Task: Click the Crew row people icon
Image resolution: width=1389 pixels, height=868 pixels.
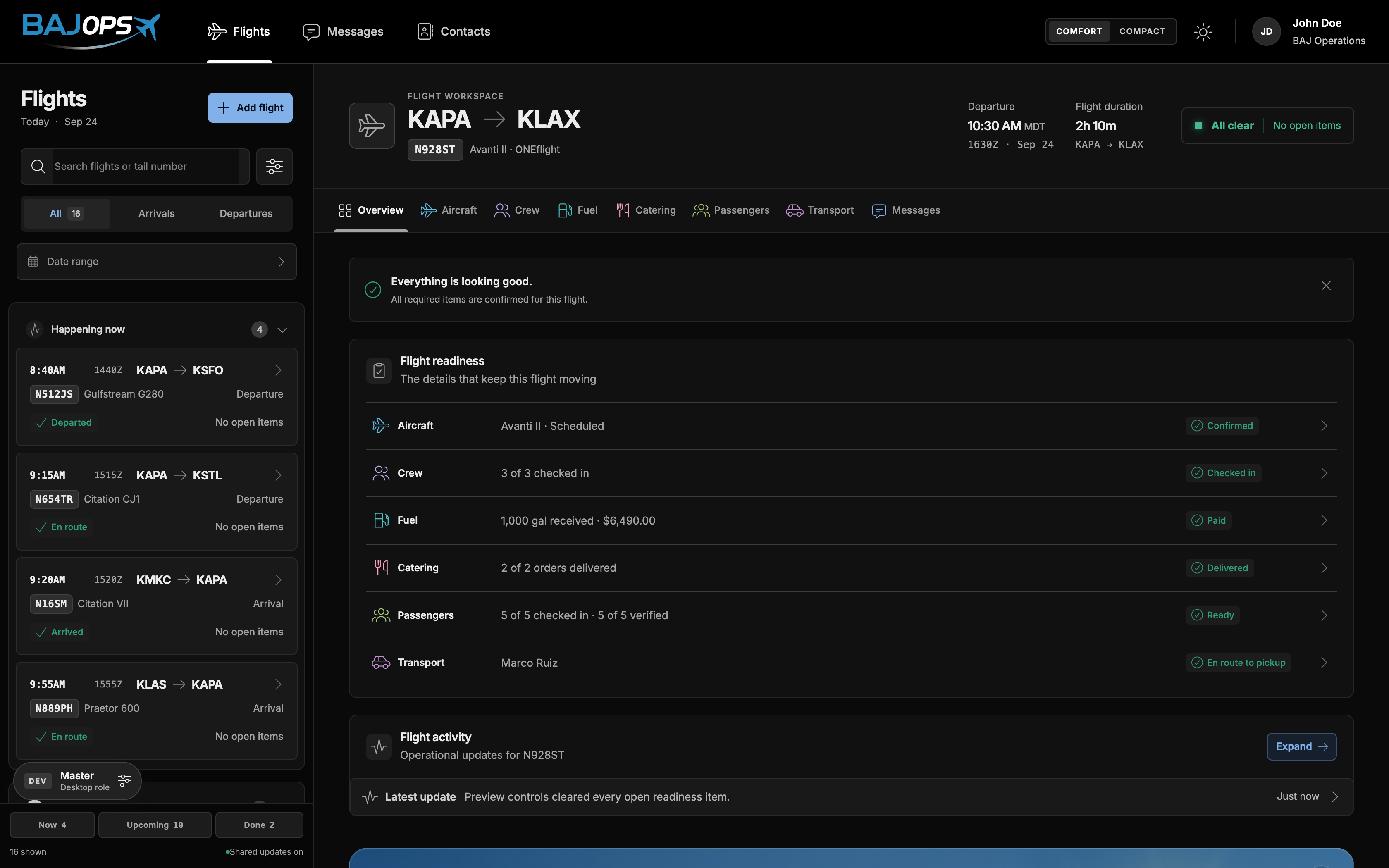Action: [381, 473]
